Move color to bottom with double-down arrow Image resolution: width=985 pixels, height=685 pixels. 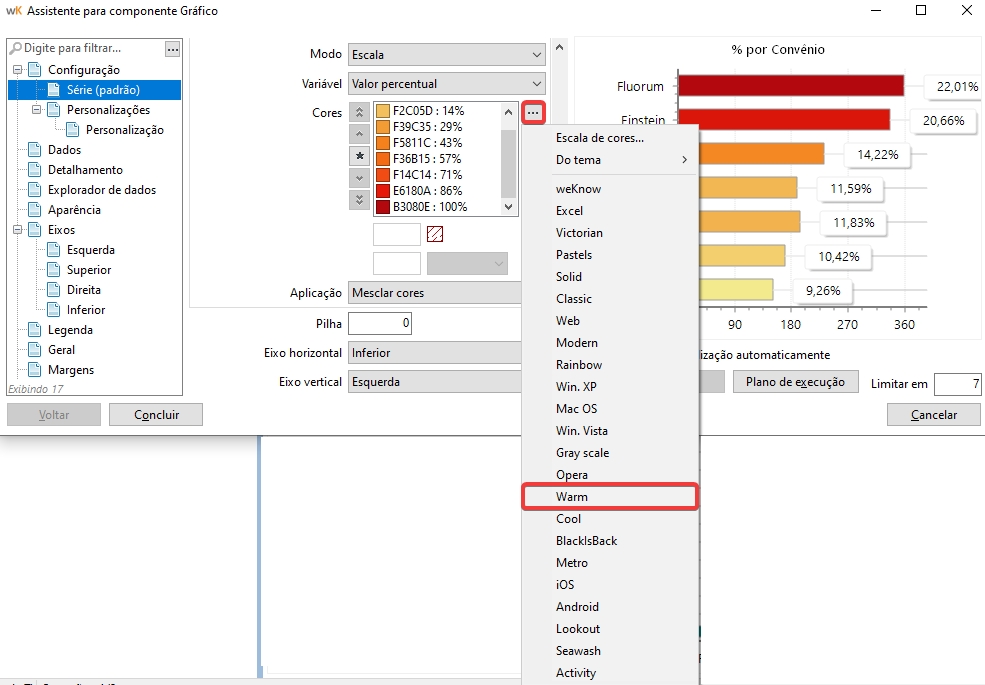[360, 200]
